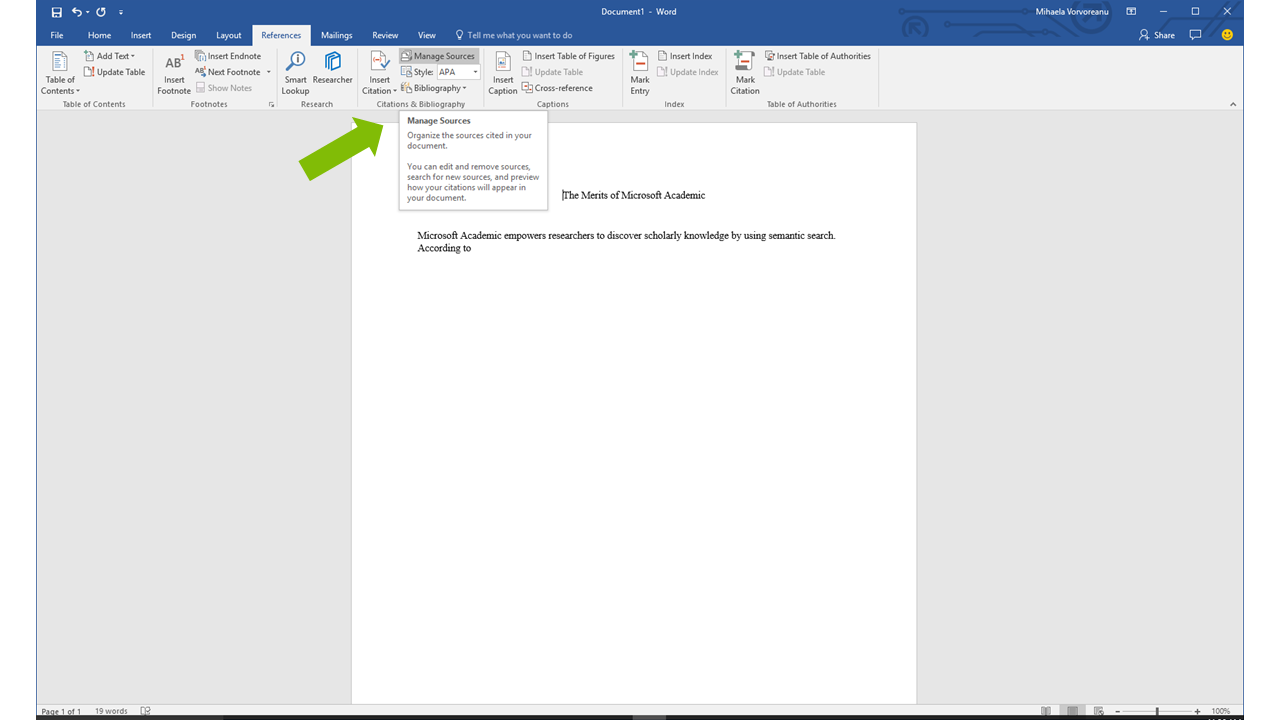Click the Share button

click(x=1157, y=35)
